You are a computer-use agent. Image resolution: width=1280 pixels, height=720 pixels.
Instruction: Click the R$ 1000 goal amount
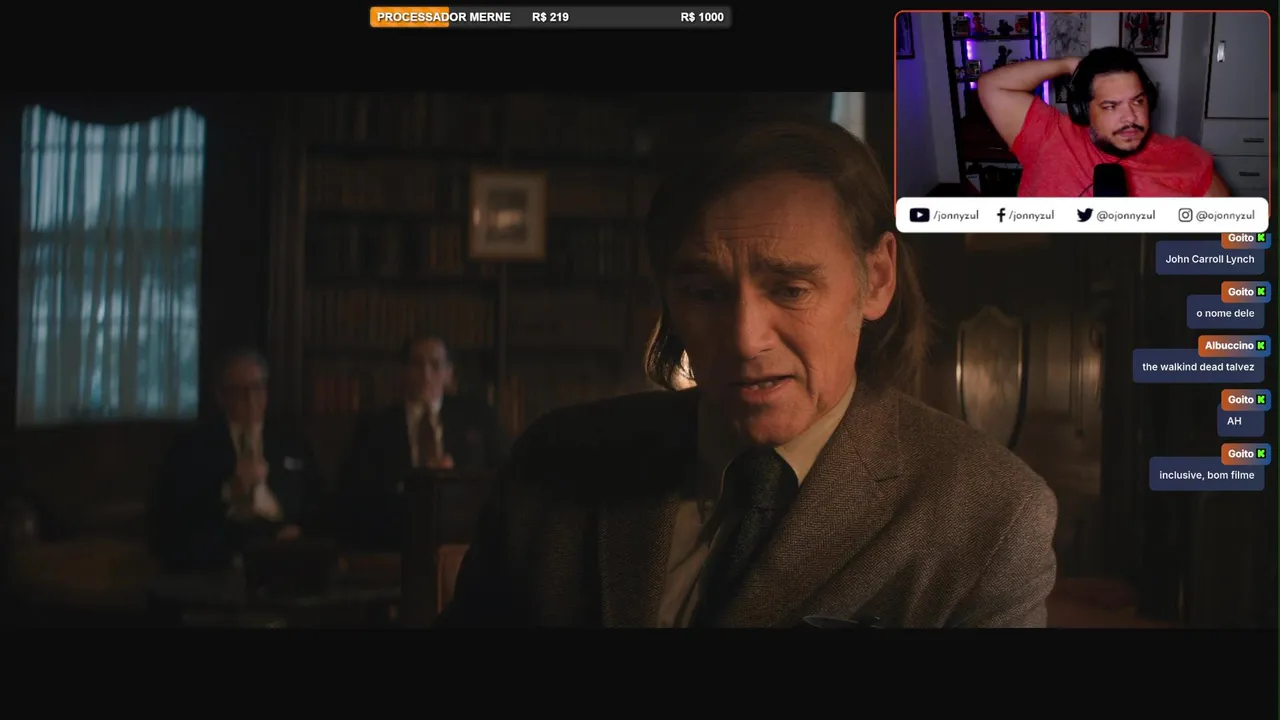click(702, 17)
